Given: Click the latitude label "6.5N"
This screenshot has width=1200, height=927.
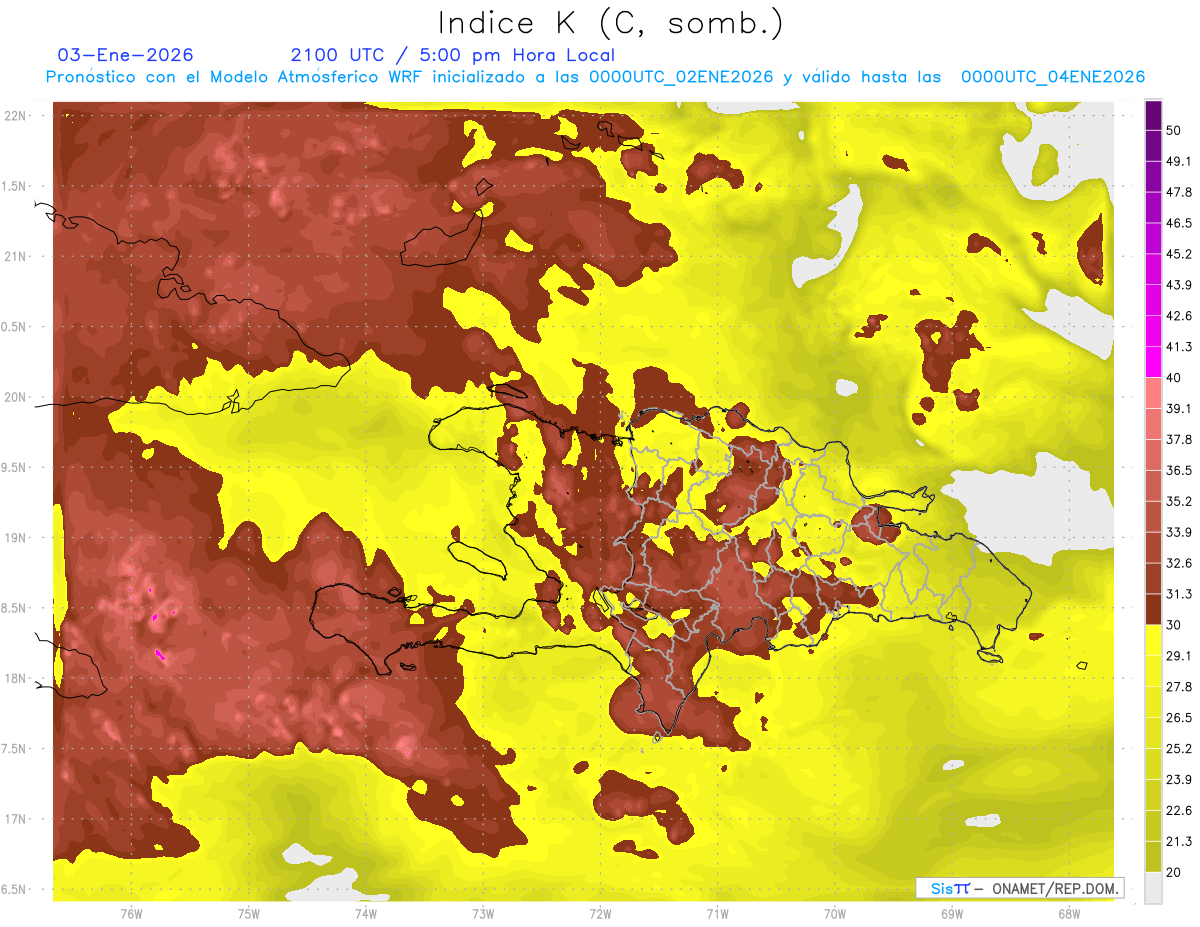Looking at the screenshot, I should (14, 890).
